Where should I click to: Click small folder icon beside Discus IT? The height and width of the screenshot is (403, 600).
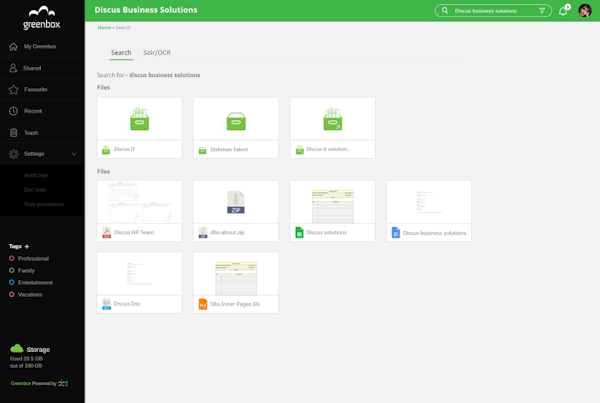coord(106,150)
